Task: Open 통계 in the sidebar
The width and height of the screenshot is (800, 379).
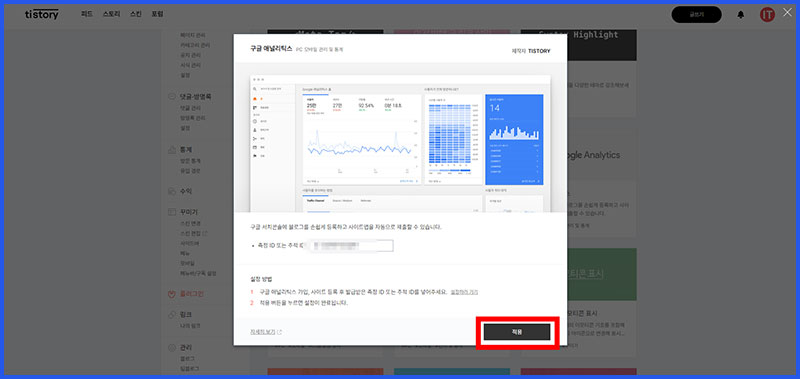Action: point(186,150)
